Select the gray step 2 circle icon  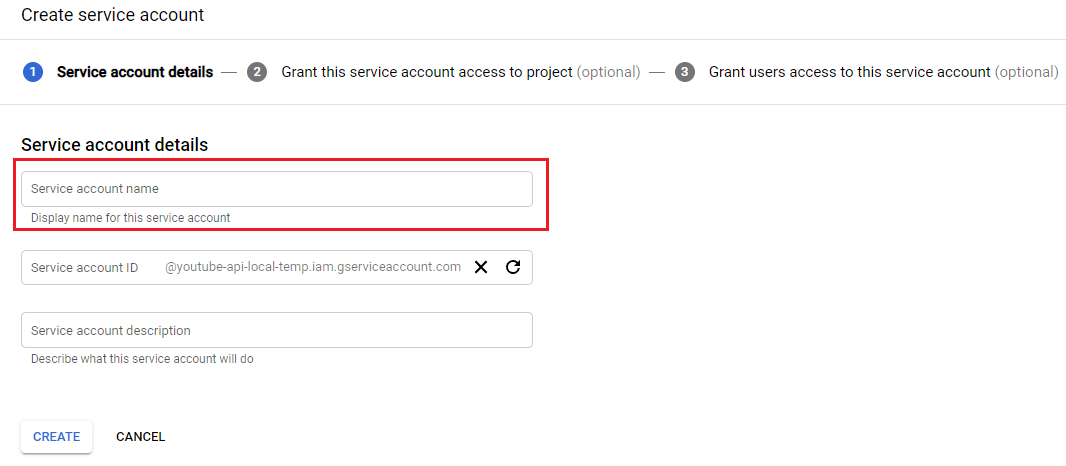pos(257,72)
